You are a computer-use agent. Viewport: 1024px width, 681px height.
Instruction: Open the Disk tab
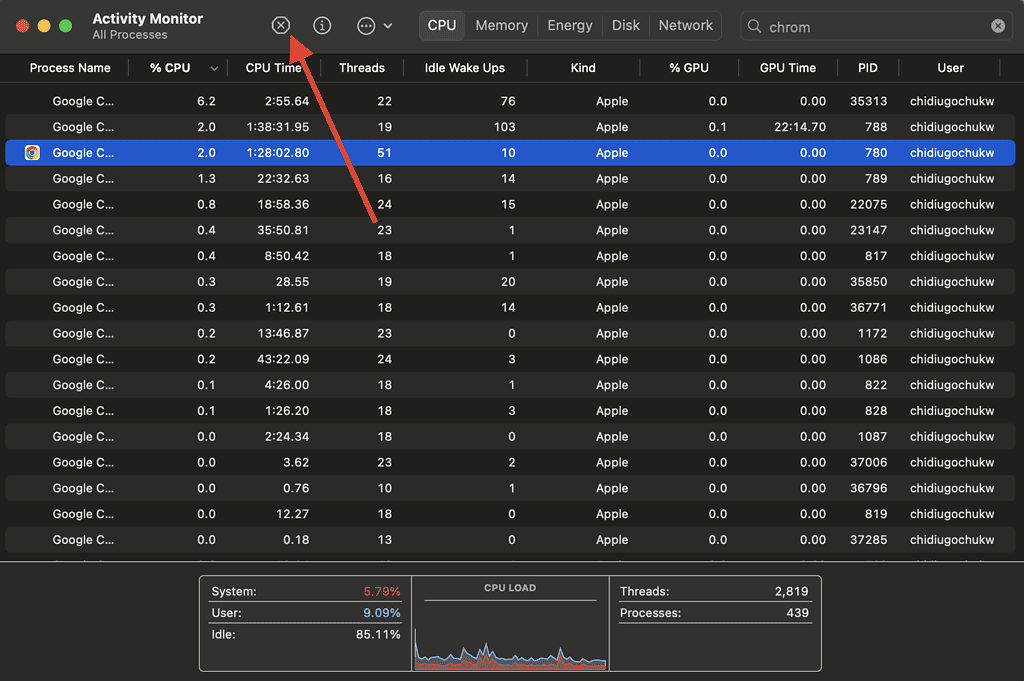[x=626, y=26]
